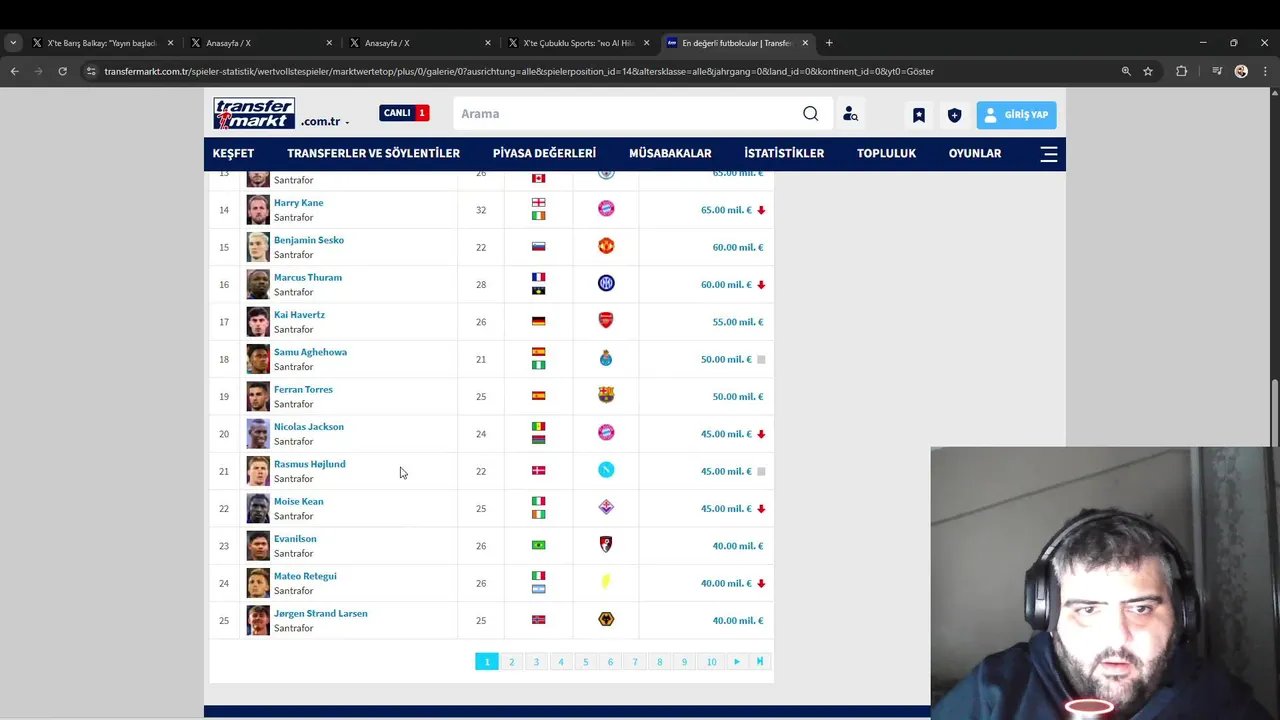This screenshot has height=720, width=1280.
Task: Click the club crest in Moise Kean's row
Action: [606, 507]
